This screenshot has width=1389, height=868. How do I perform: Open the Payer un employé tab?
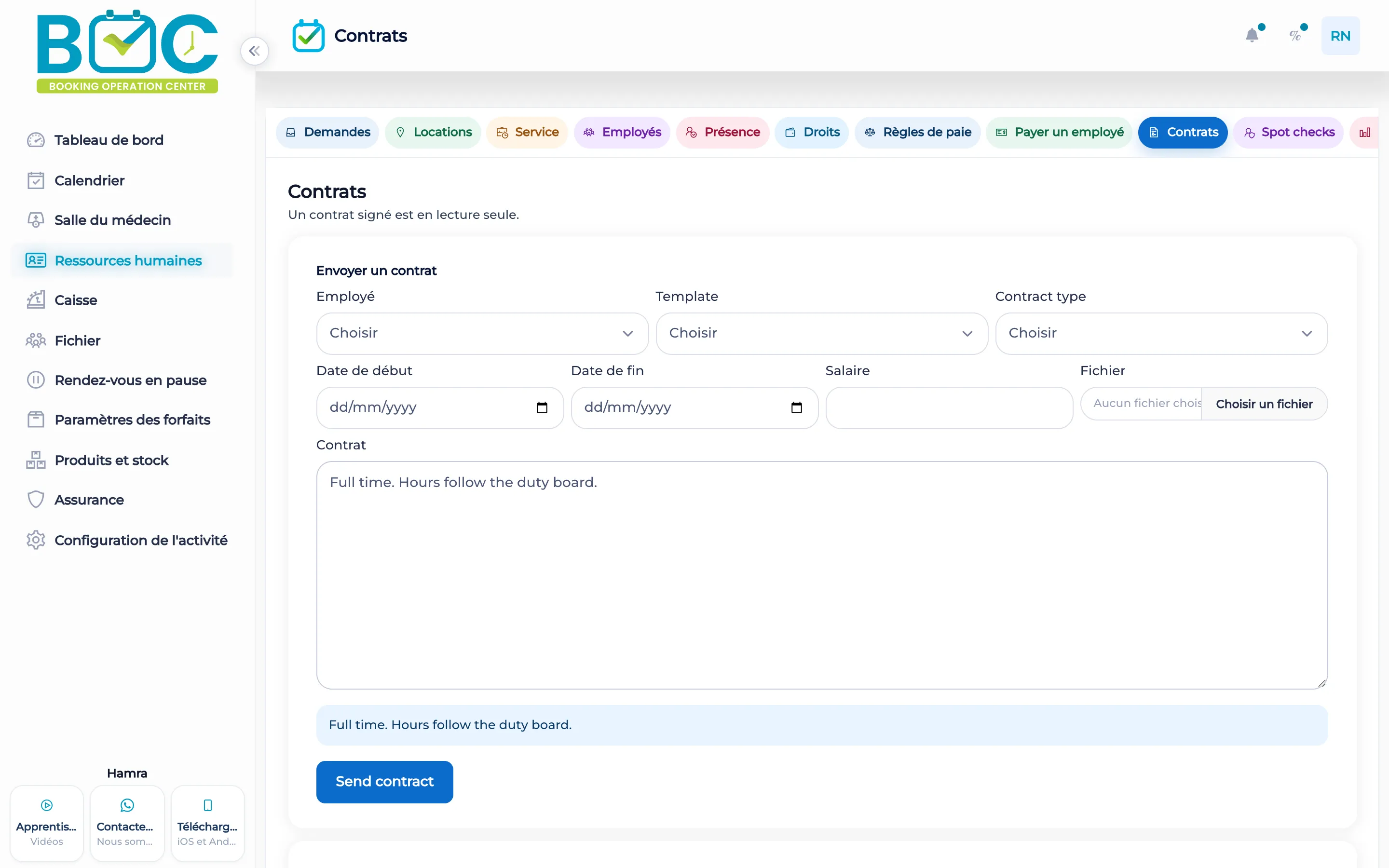coord(1059,133)
